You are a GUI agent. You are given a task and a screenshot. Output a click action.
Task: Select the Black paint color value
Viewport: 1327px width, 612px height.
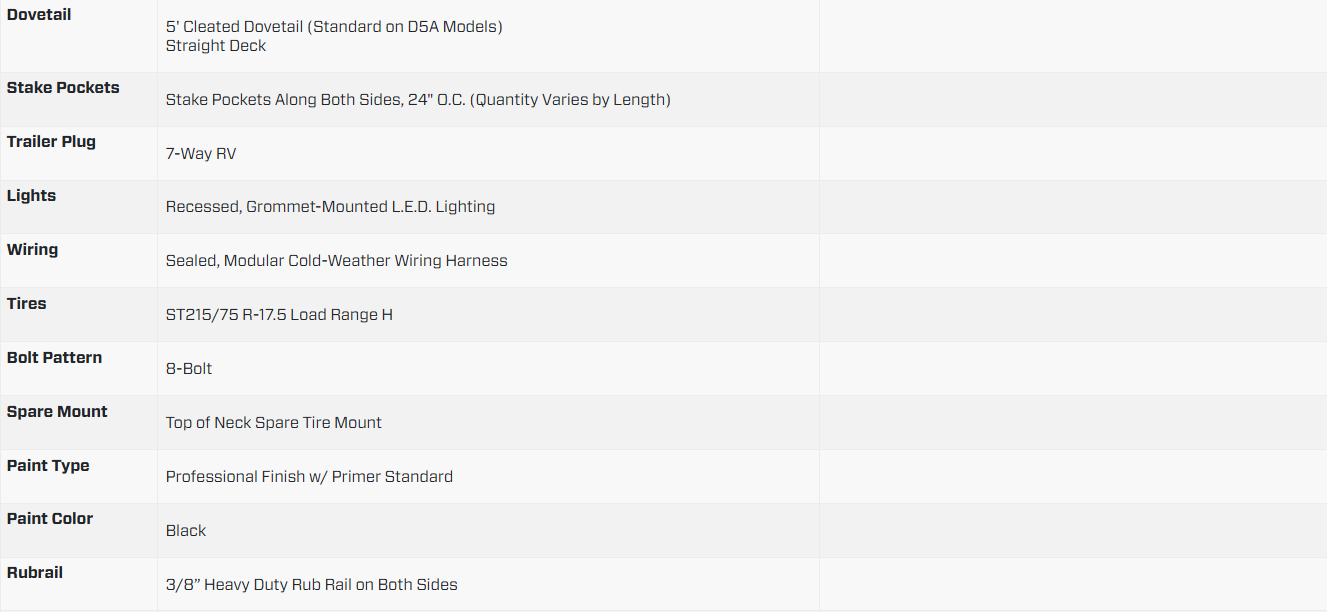[186, 531]
